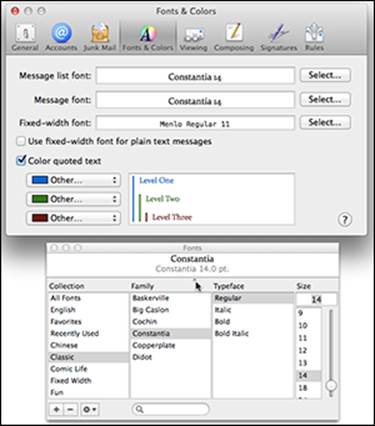Uncheck Color quoted text checkbox
Viewport: 375px width, 426px height.
[x=21, y=161]
